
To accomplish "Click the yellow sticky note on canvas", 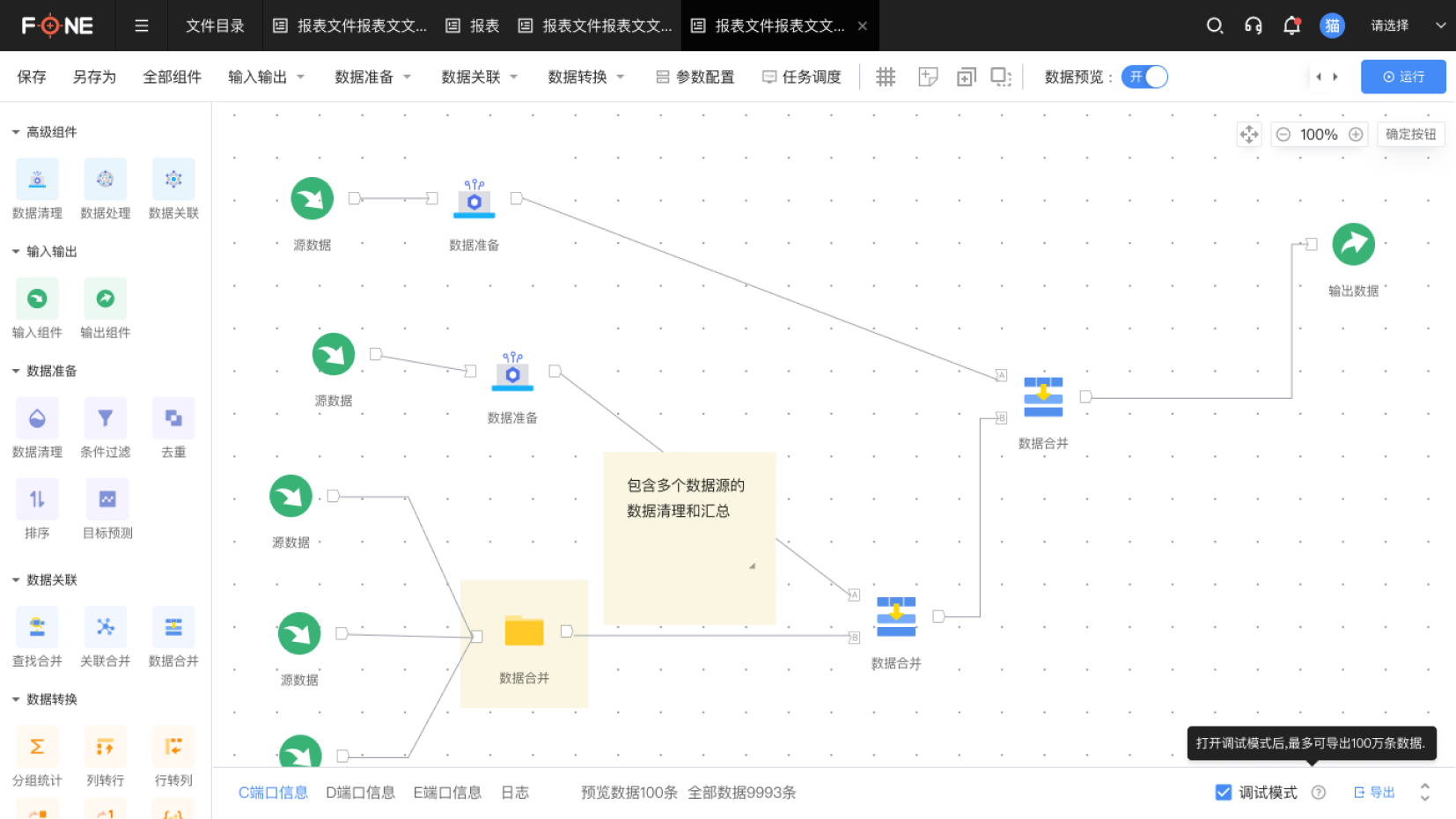I will pyautogui.click(x=688, y=539).
